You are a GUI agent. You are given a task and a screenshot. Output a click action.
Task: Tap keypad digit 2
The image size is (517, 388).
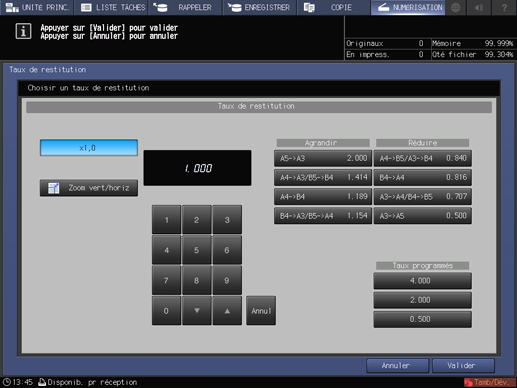point(197,220)
